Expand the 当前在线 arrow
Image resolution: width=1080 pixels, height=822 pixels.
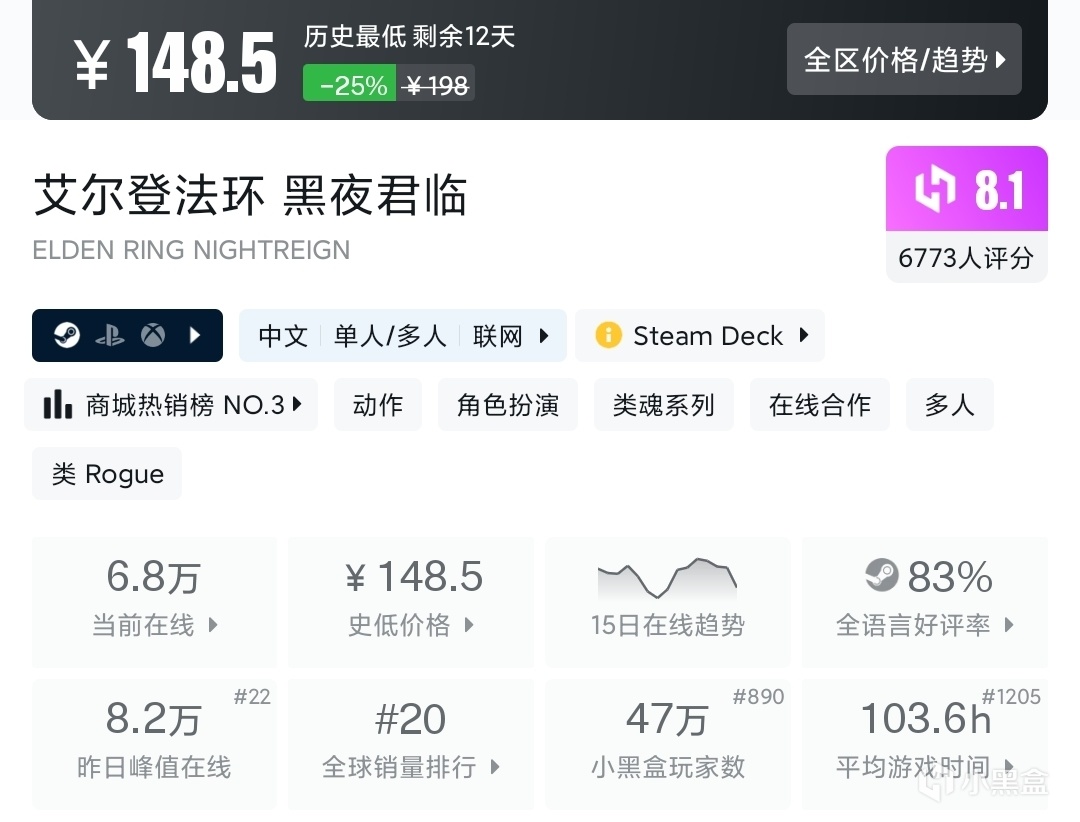[213, 625]
